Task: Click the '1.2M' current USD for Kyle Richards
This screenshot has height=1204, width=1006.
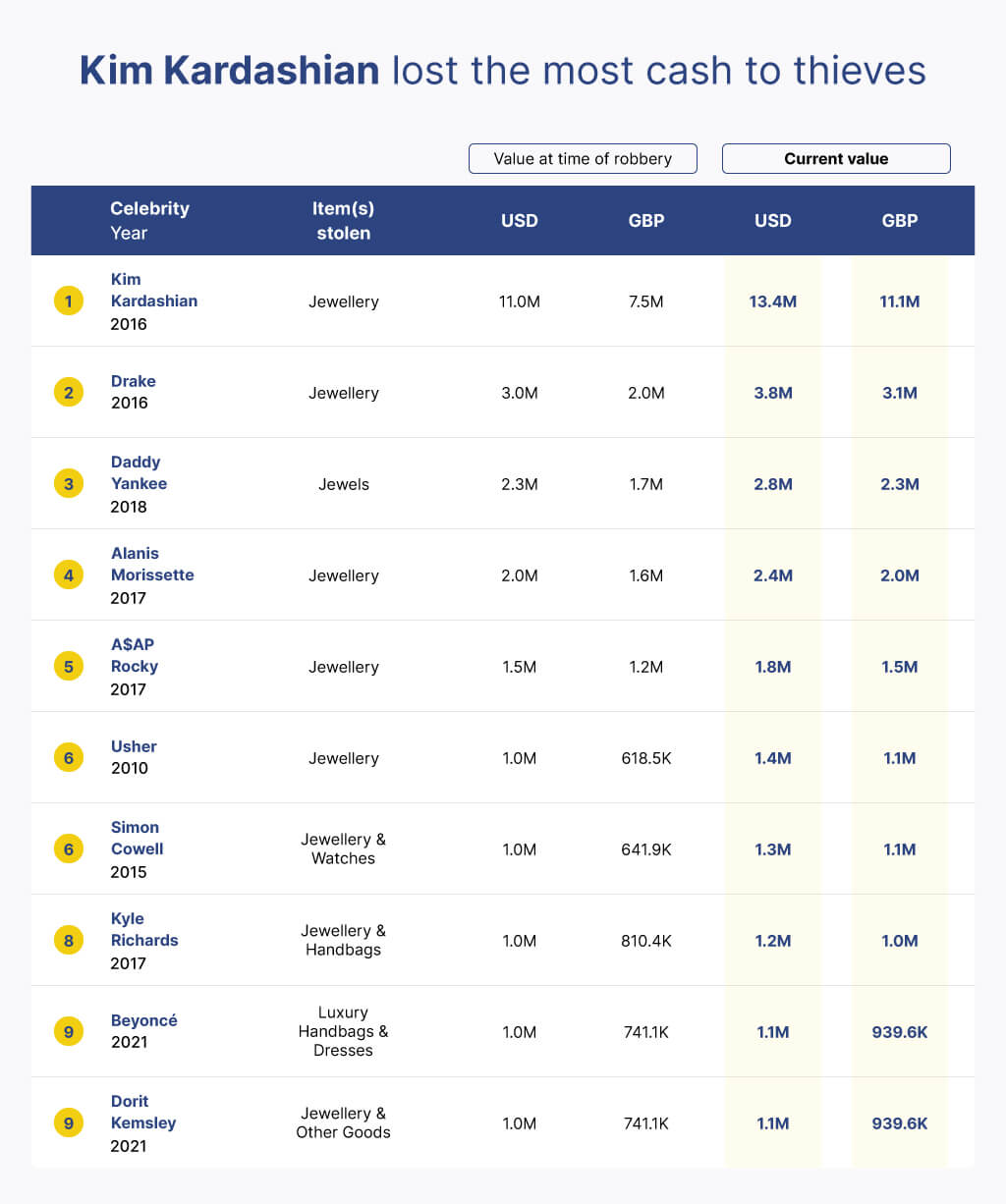Action: [773, 941]
